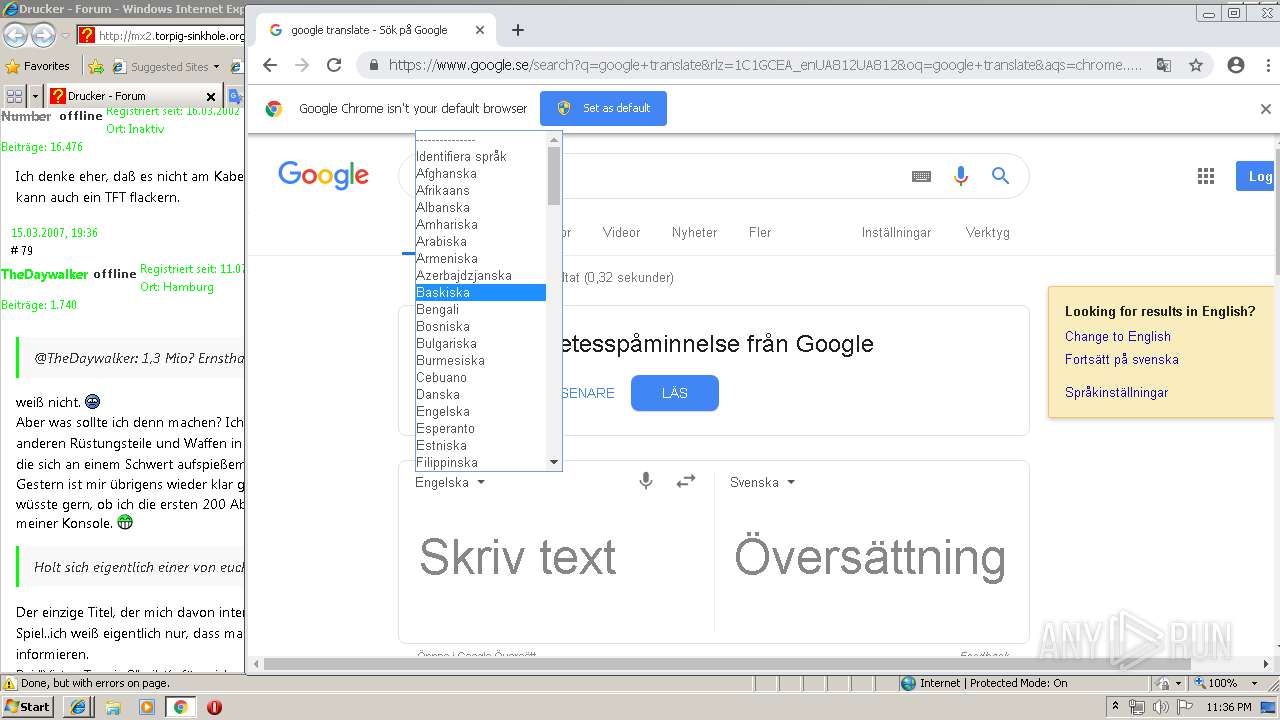Close the Drucker - Forum IE tab
Viewport: 1280px width, 720px height.
[210, 96]
